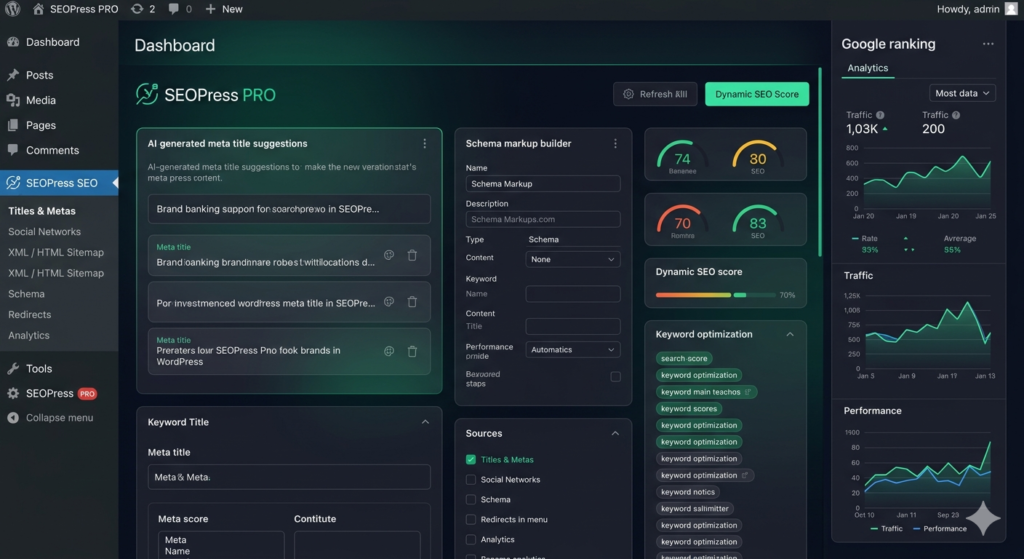1024x559 pixels.
Task: Open AI meta title suggestions options menu
Action: tap(424, 144)
